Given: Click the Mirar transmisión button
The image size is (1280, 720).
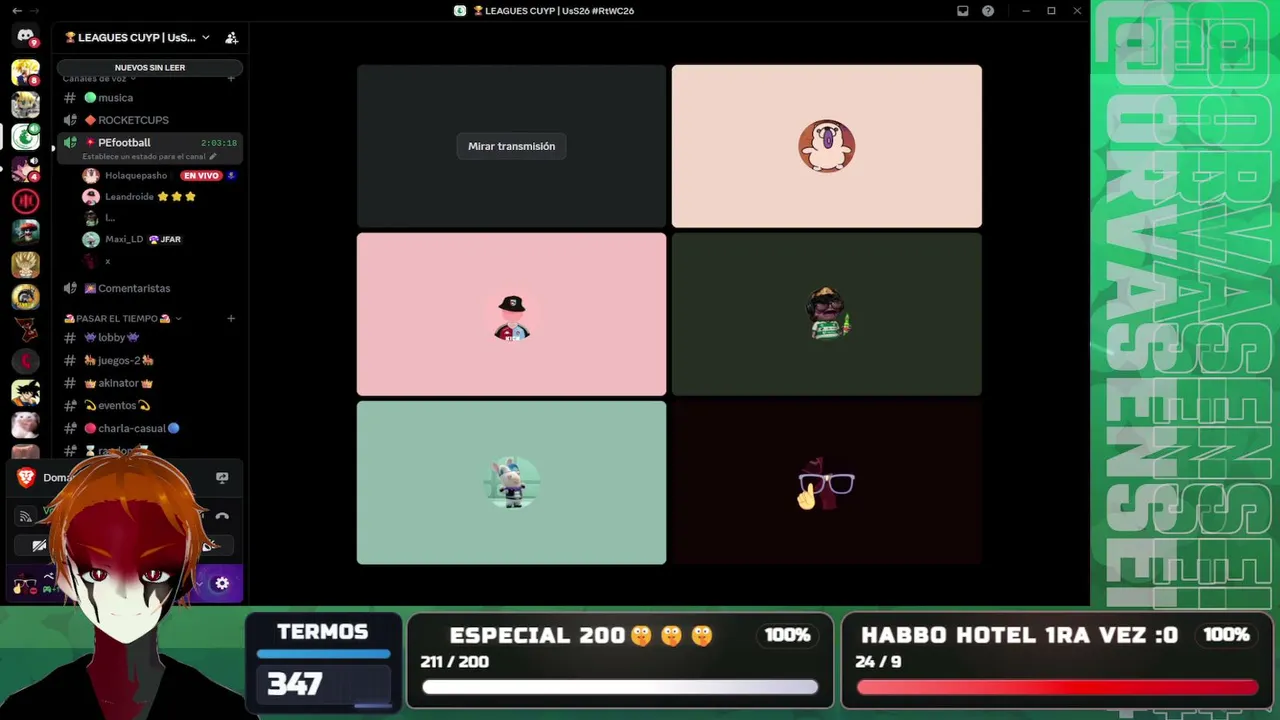Looking at the screenshot, I should [511, 146].
